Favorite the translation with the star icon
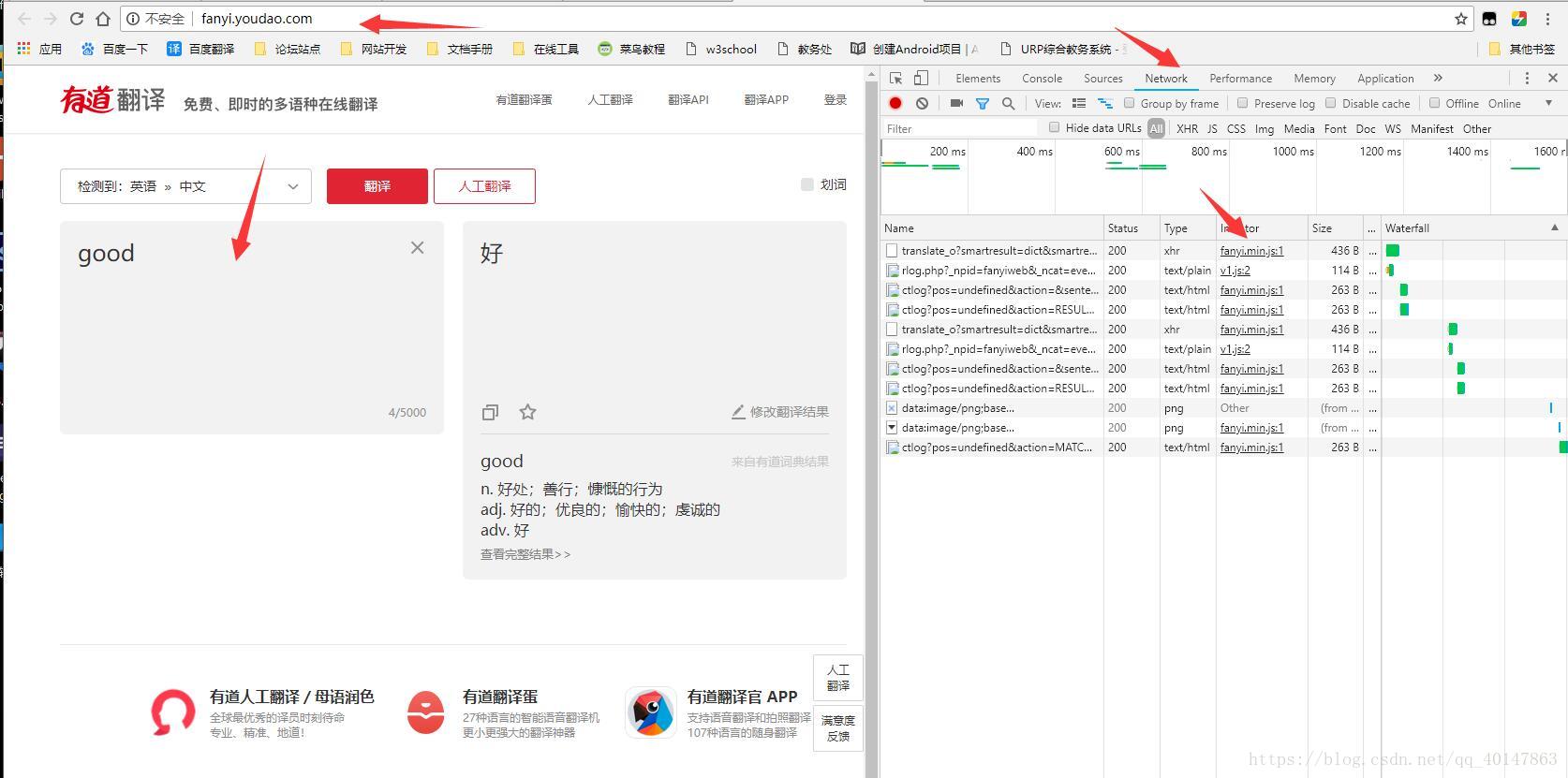 527,412
